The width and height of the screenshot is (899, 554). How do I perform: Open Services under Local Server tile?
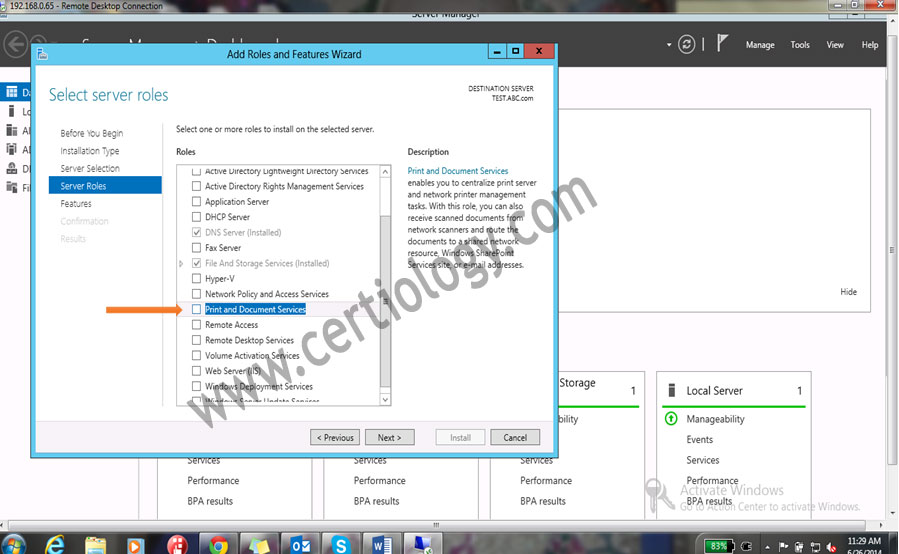[702, 460]
